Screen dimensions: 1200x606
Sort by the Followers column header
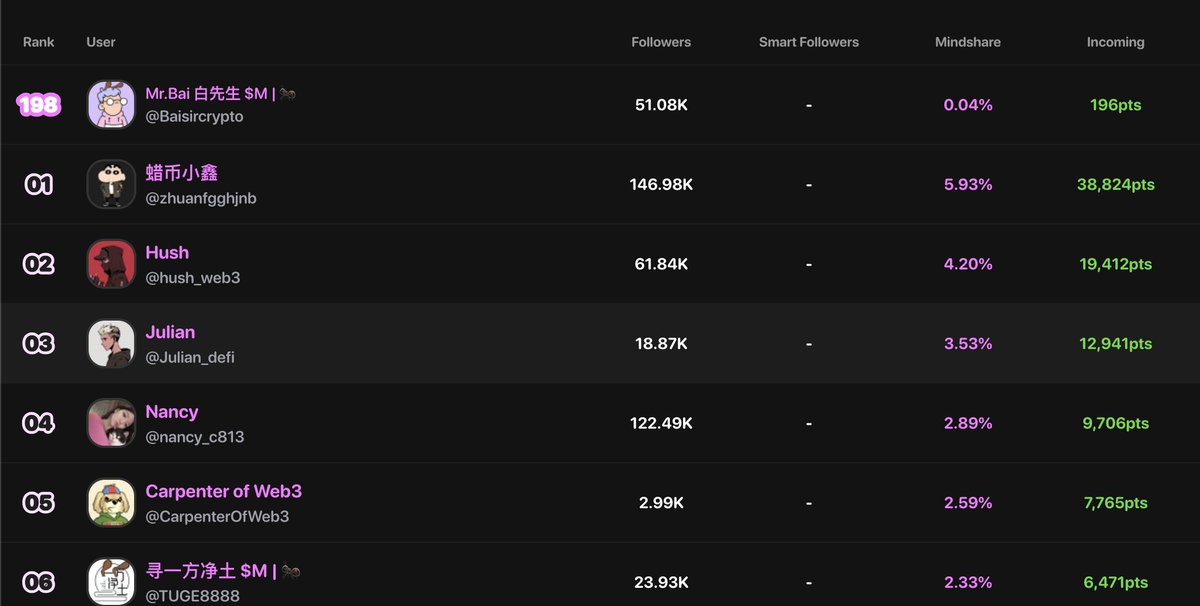point(661,42)
